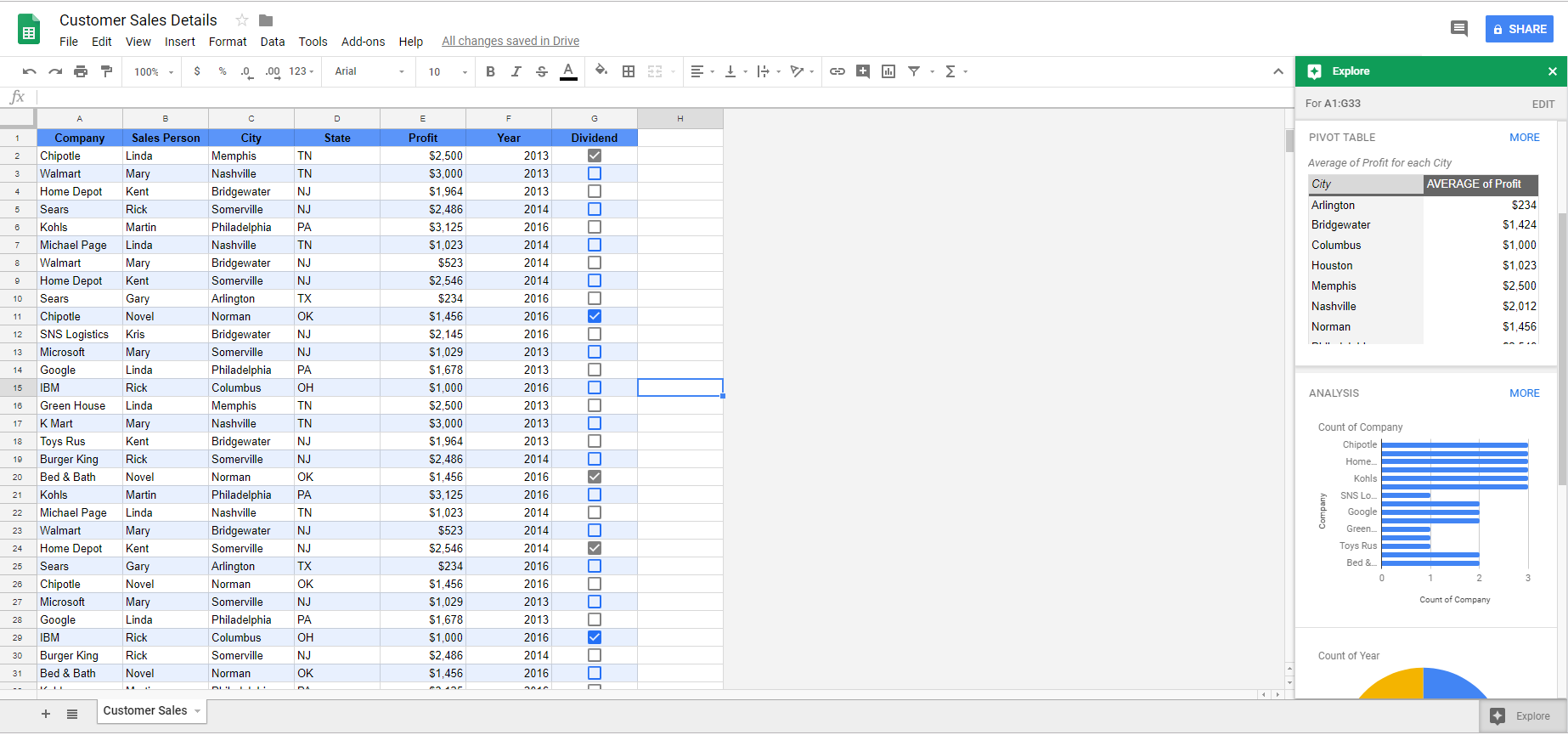Click the insert link icon
Image resolution: width=1568 pixels, height=735 pixels.
point(838,71)
